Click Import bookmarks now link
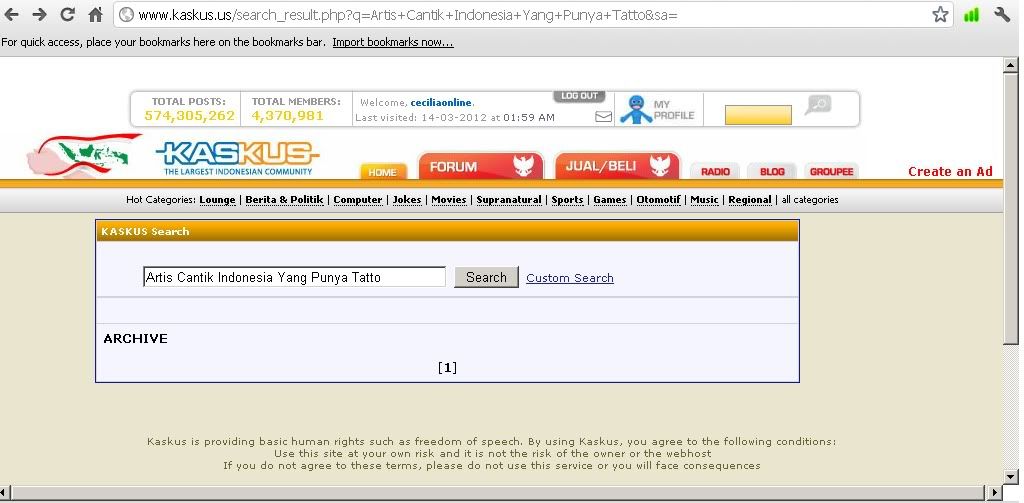Image resolution: width=1024 pixels, height=503 pixels. click(392, 42)
